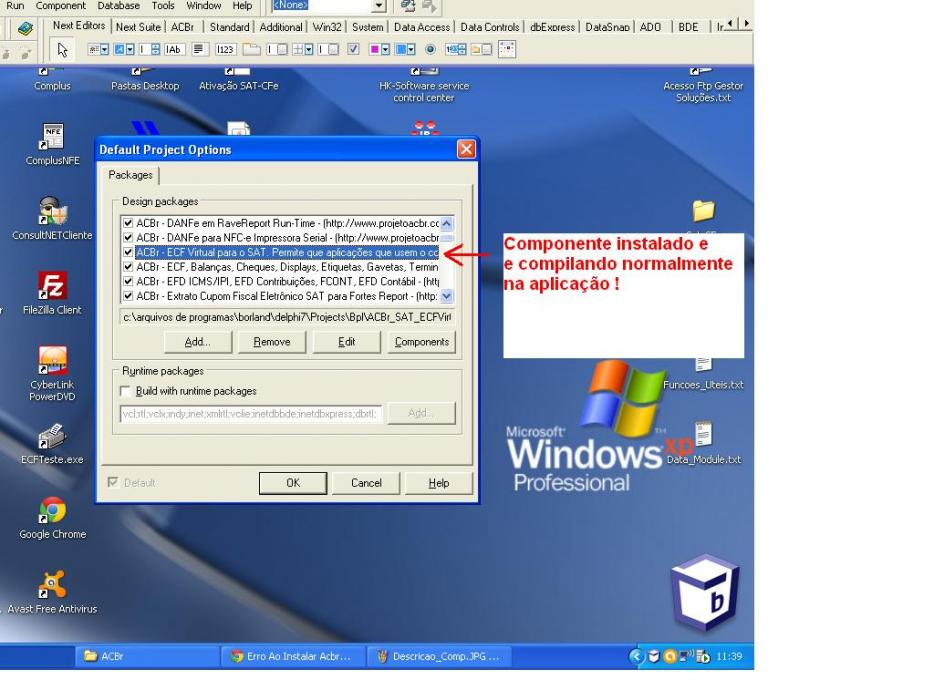Pick the memo component with text lines

coord(199,49)
